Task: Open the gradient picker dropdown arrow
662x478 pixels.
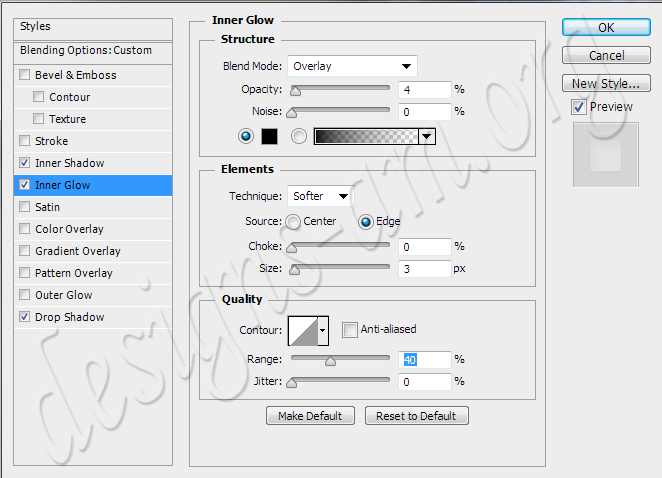Action: coord(427,136)
